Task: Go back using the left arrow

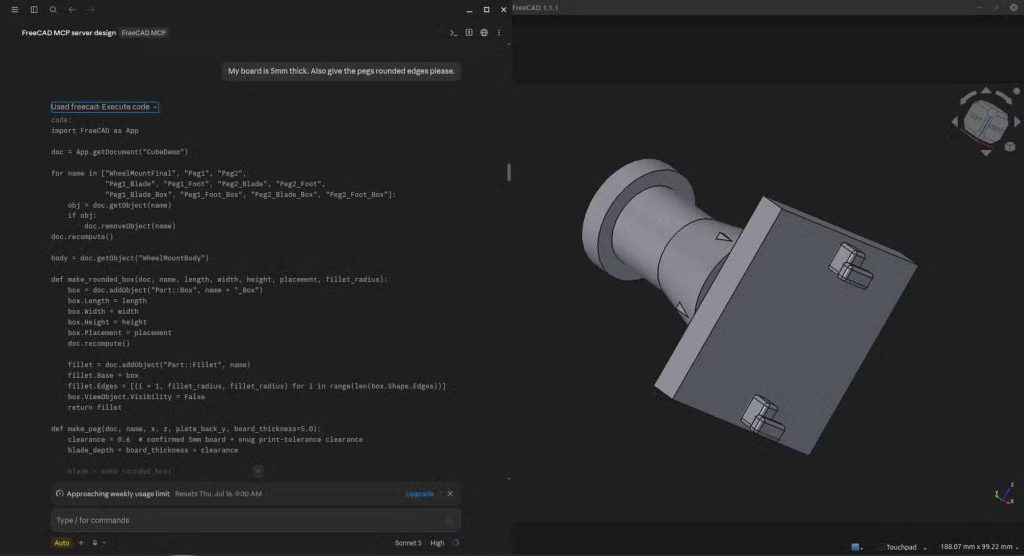Action: pos(72,10)
